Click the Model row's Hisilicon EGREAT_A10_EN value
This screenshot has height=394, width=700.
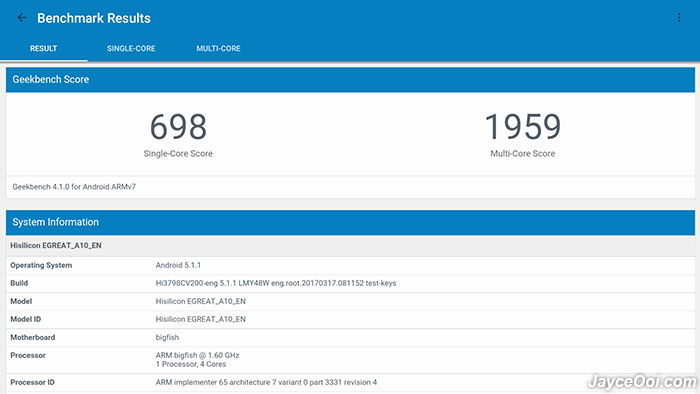coord(200,301)
